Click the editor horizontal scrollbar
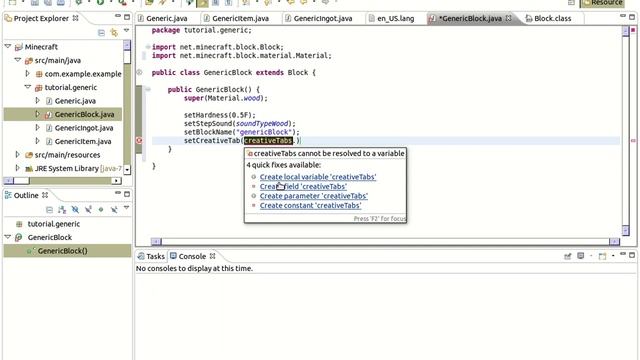This screenshot has width=640, height=360. pos(385,242)
